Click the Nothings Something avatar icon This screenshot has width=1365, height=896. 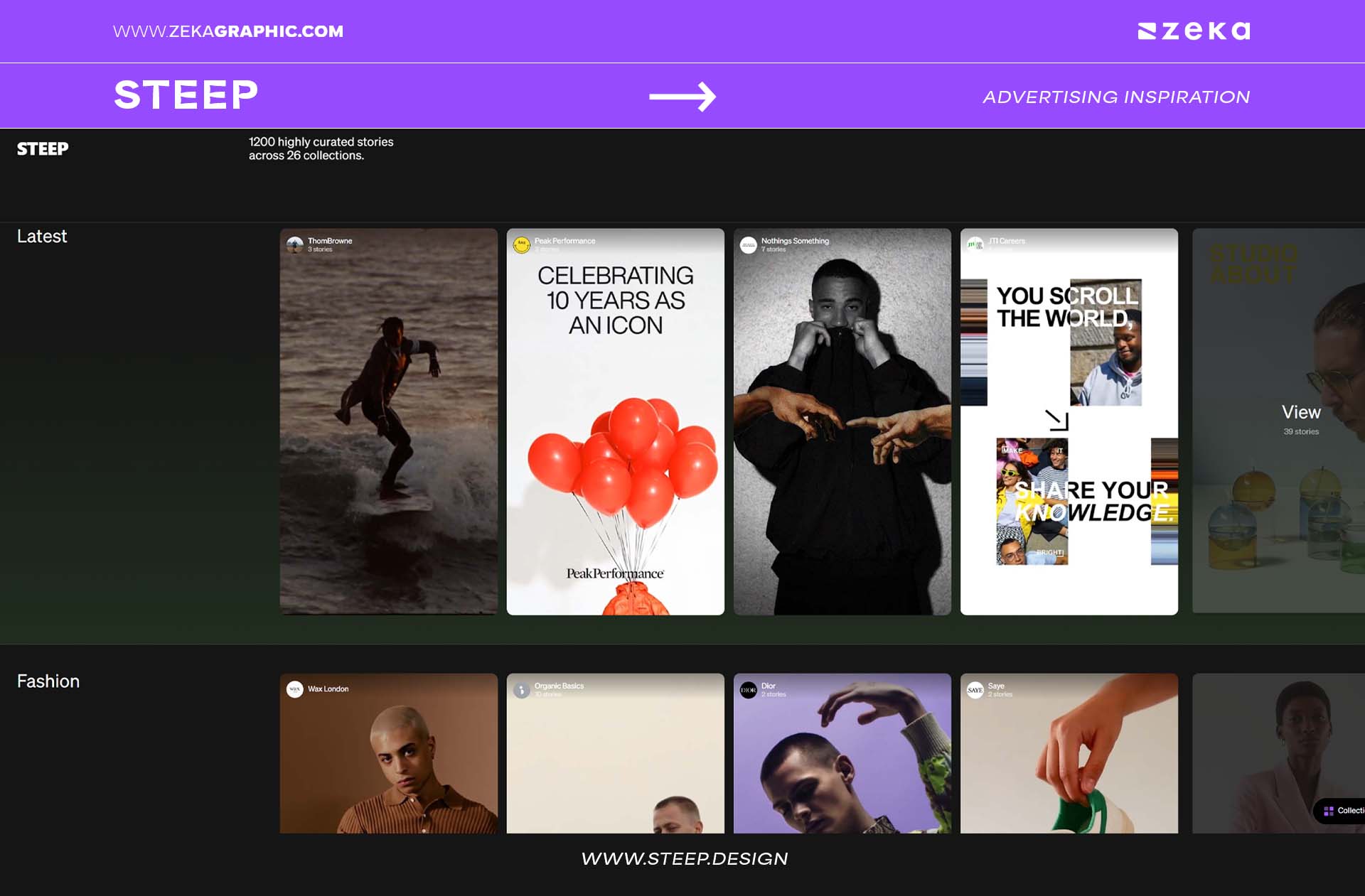(748, 244)
